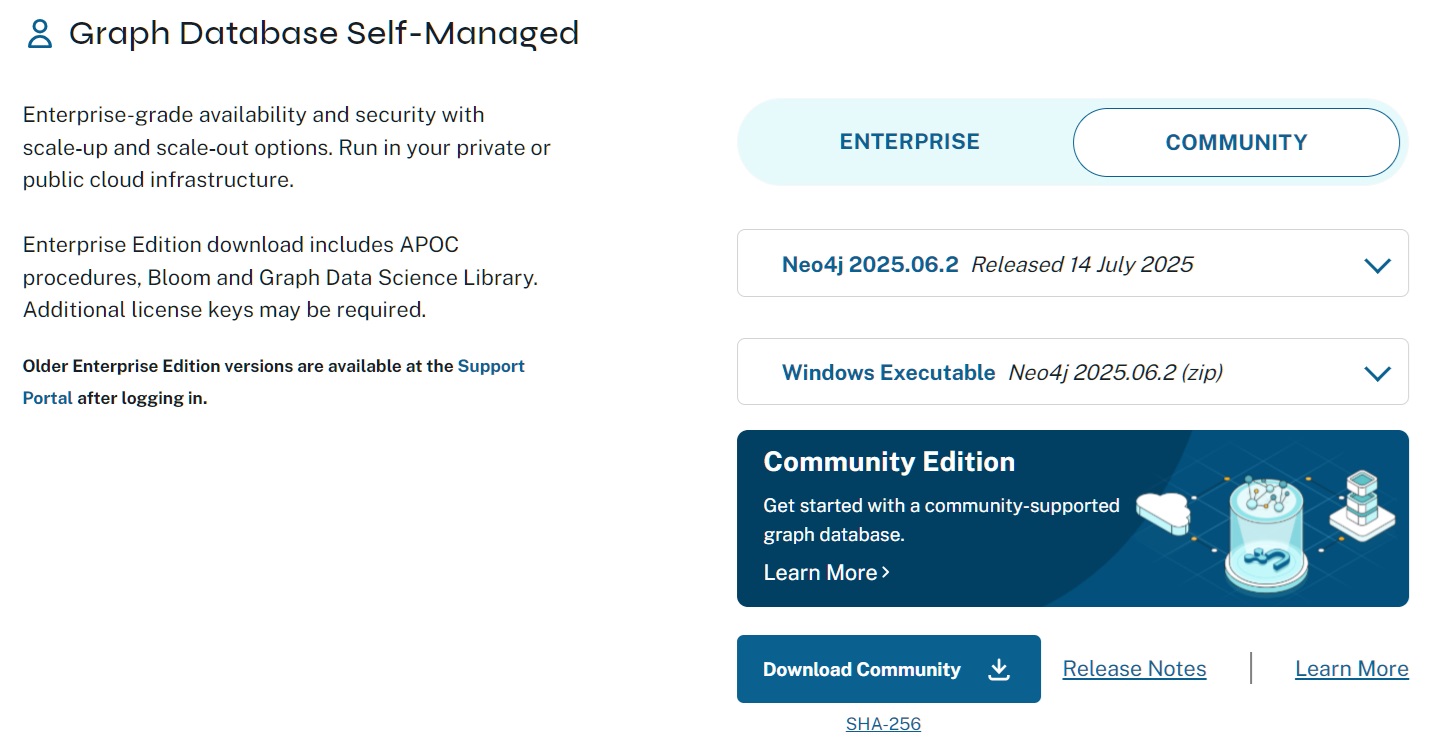This screenshot has width=1443, height=744.
Task: Click the user profile icon beside Graph Database heading
Action: 39,34
